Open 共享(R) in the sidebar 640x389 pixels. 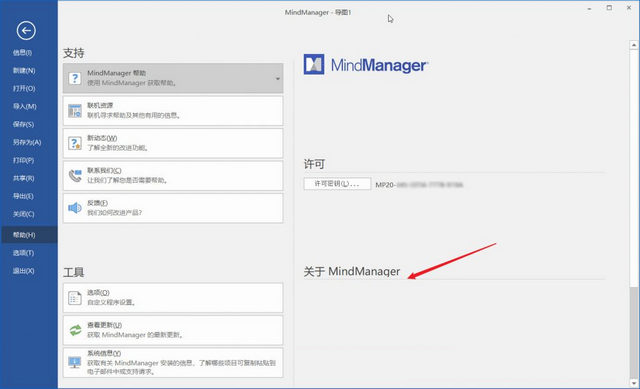pos(23,178)
